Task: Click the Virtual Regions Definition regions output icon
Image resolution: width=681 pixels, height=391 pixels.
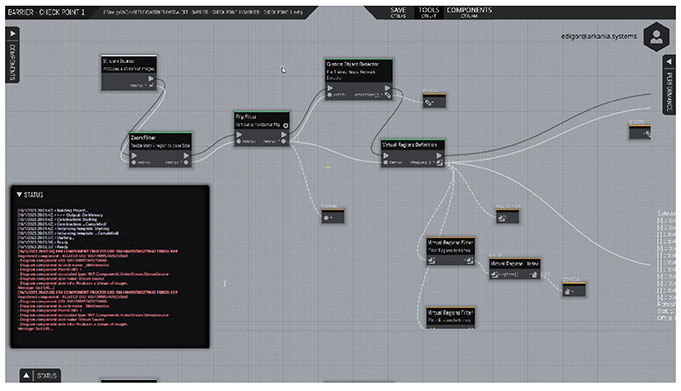Action: 439,163
